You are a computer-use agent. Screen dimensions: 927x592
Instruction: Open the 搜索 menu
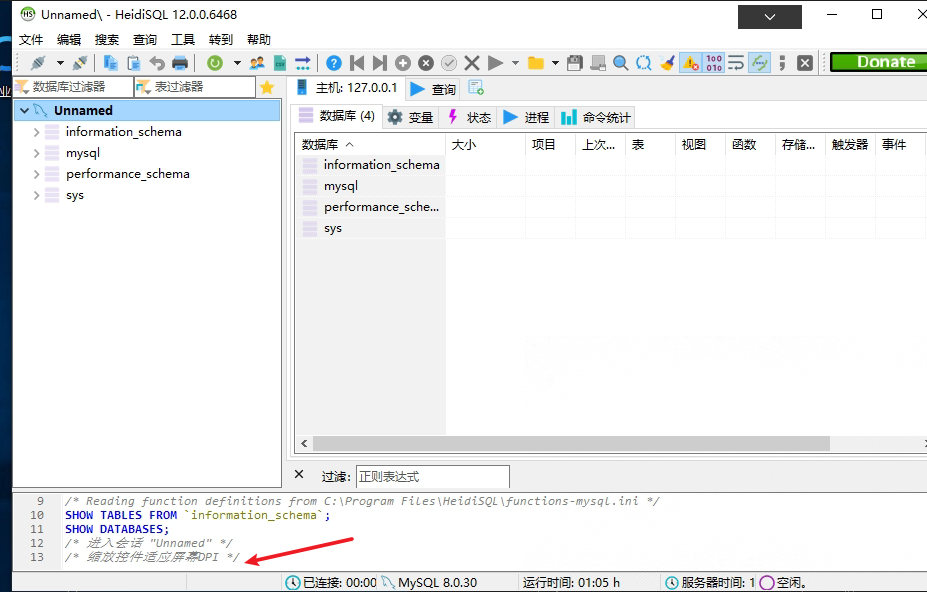107,40
